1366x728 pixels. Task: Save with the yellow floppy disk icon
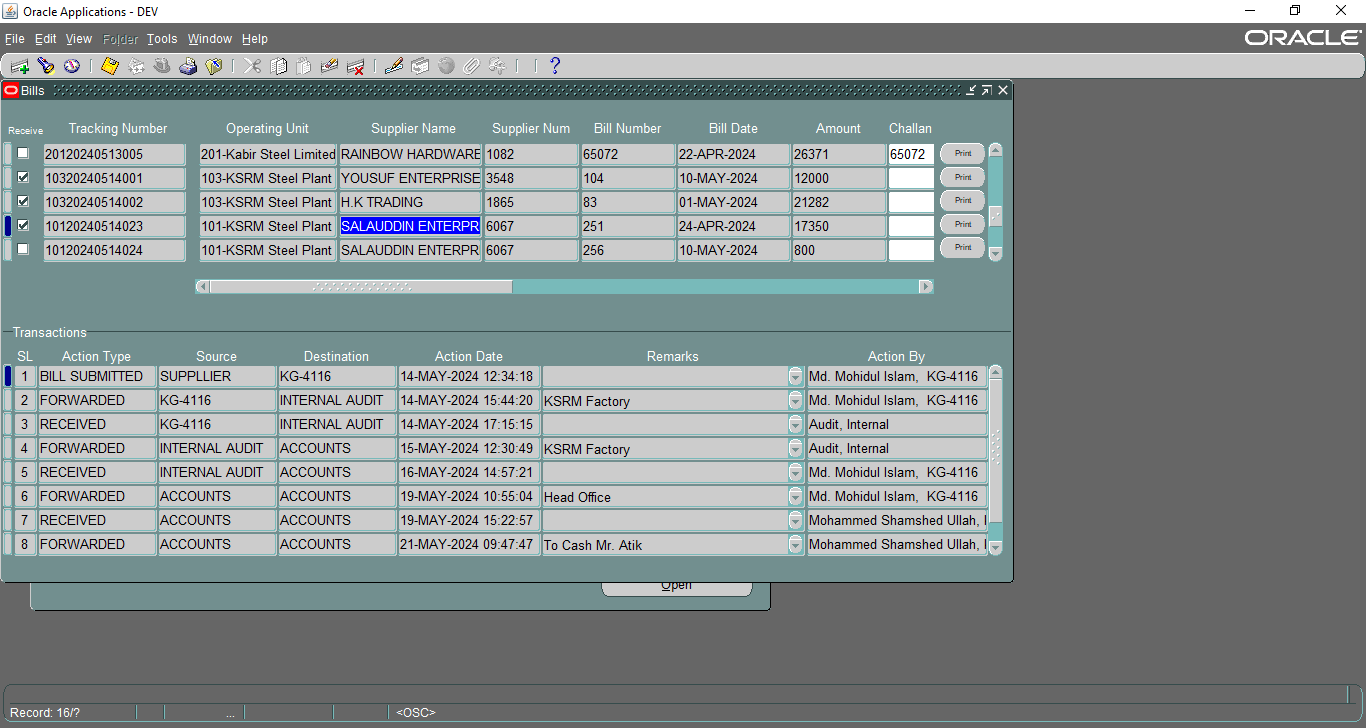tap(110, 66)
